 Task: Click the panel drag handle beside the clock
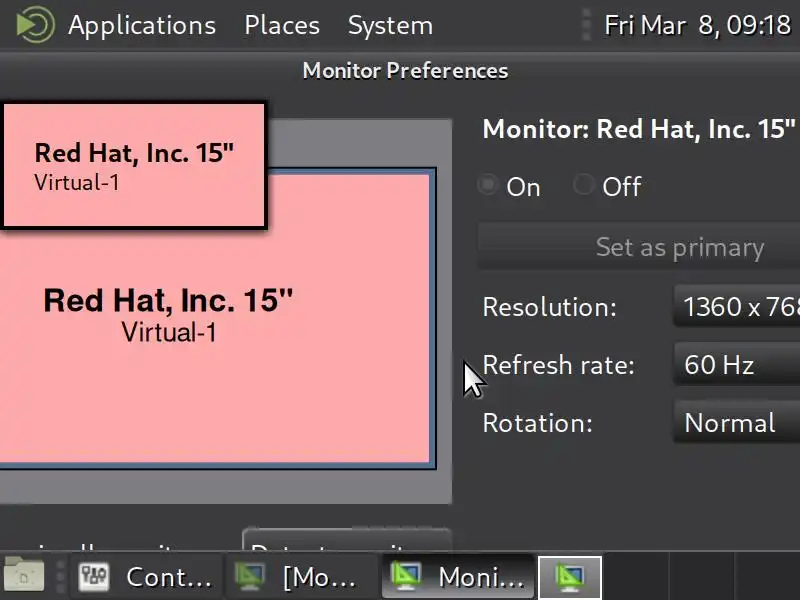pyautogui.click(x=586, y=24)
